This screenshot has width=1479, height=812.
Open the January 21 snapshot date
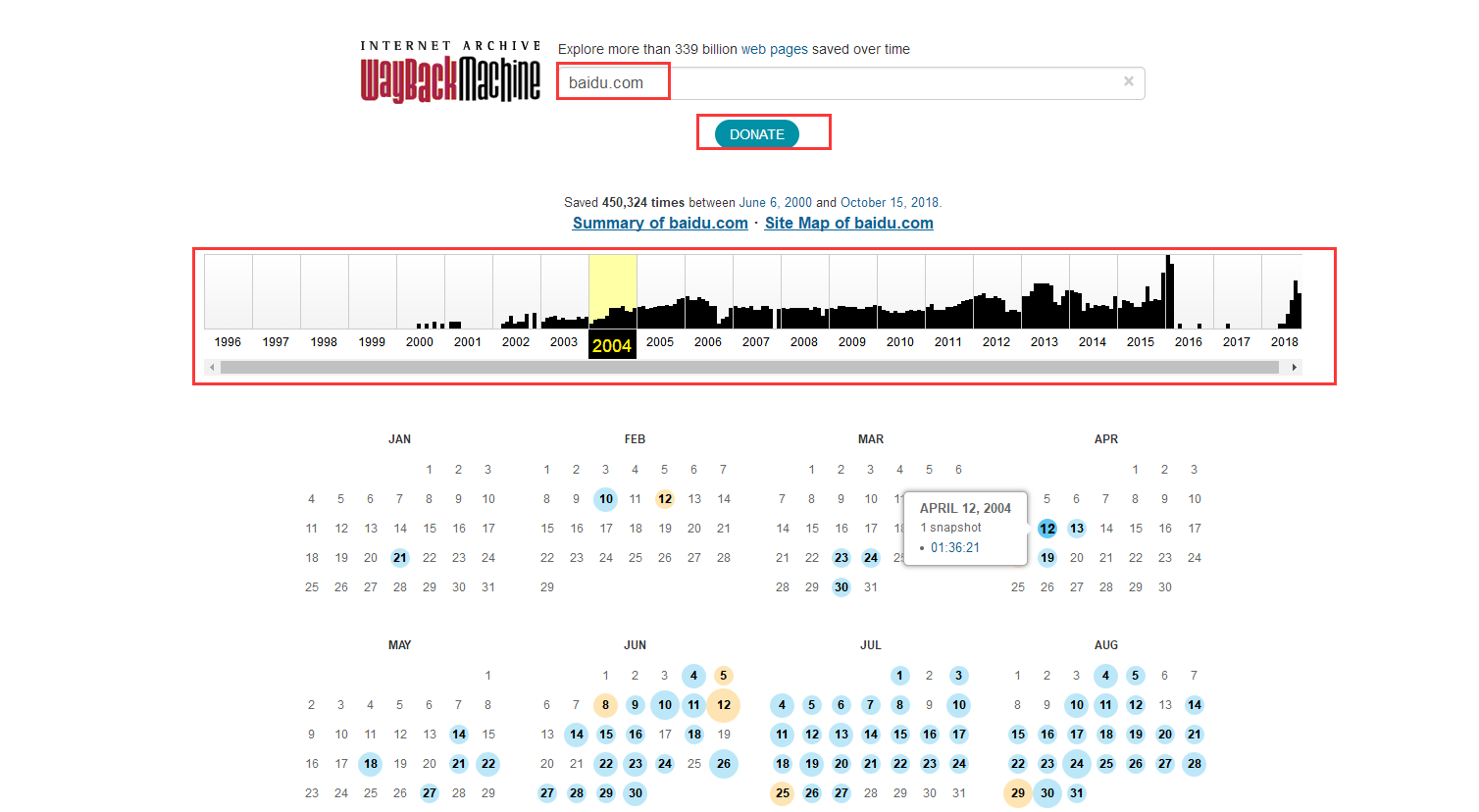click(400, 558)
